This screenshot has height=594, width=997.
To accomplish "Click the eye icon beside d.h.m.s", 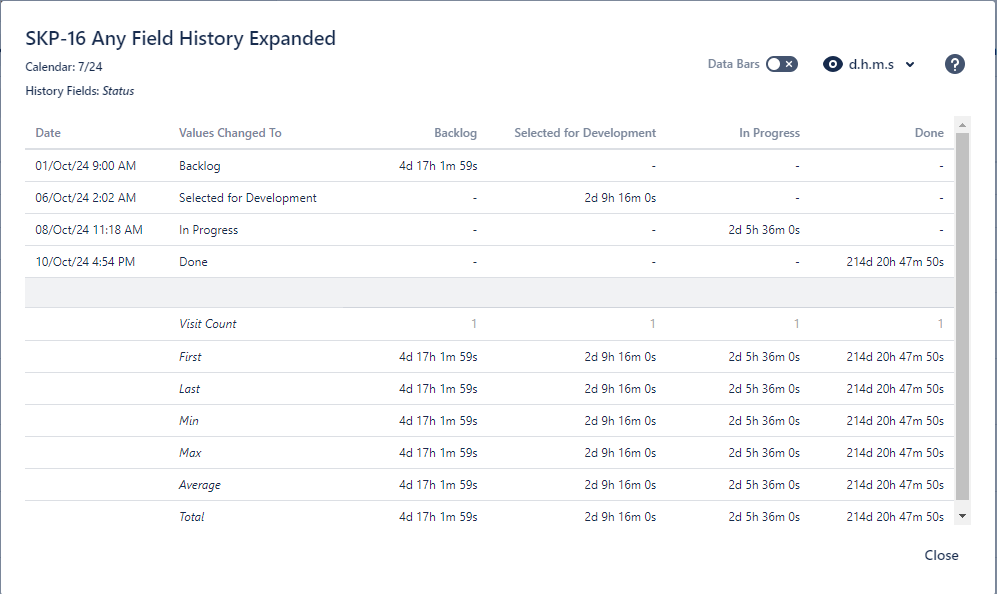I will 832,64.
